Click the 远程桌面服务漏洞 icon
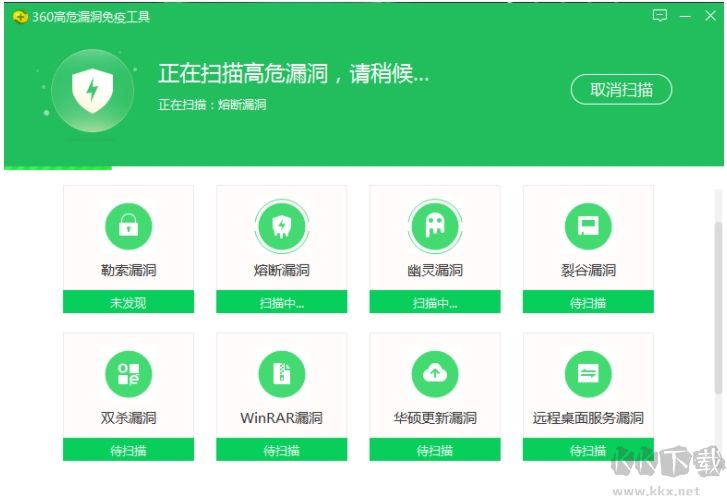This screenshot has width=727, height=498. [x=588, y=374]
